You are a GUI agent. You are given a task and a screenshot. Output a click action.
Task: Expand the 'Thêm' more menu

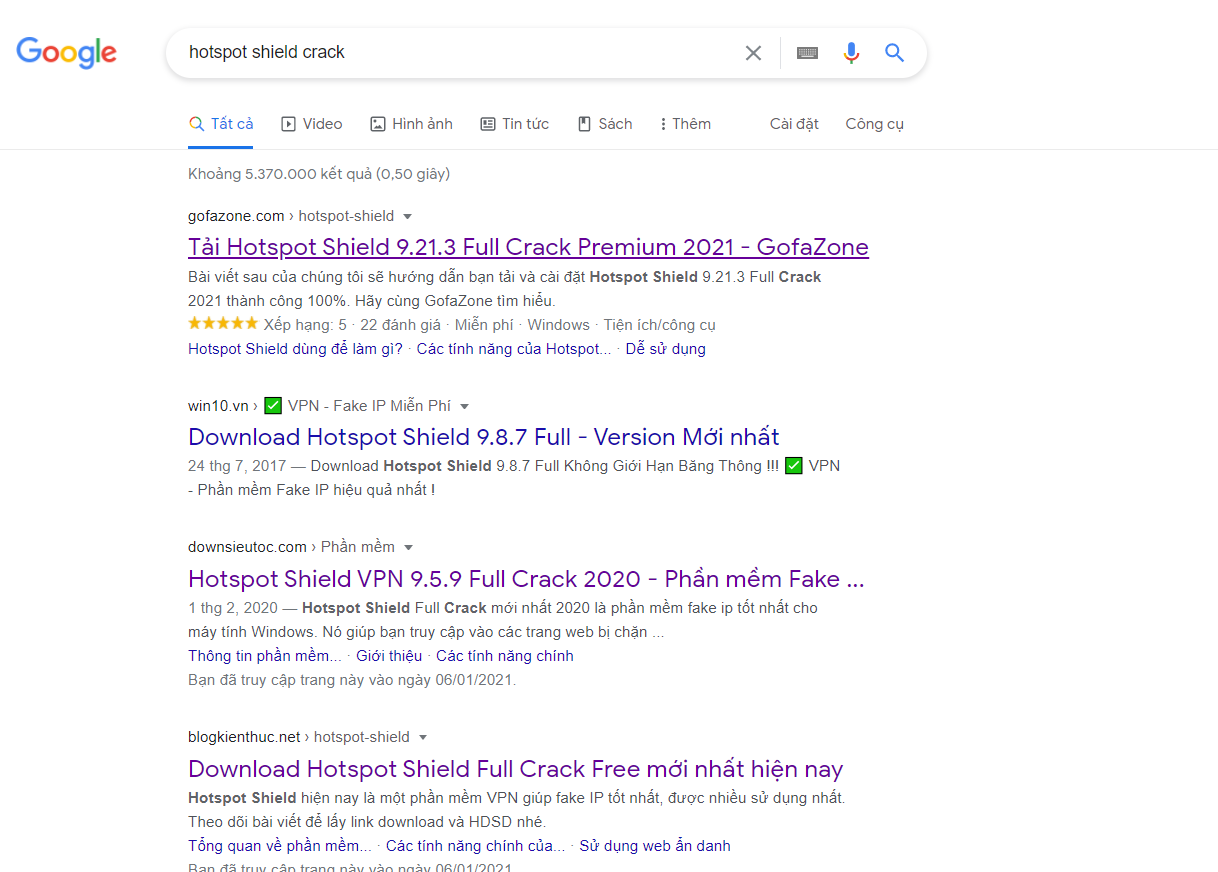tap(685, 124)
